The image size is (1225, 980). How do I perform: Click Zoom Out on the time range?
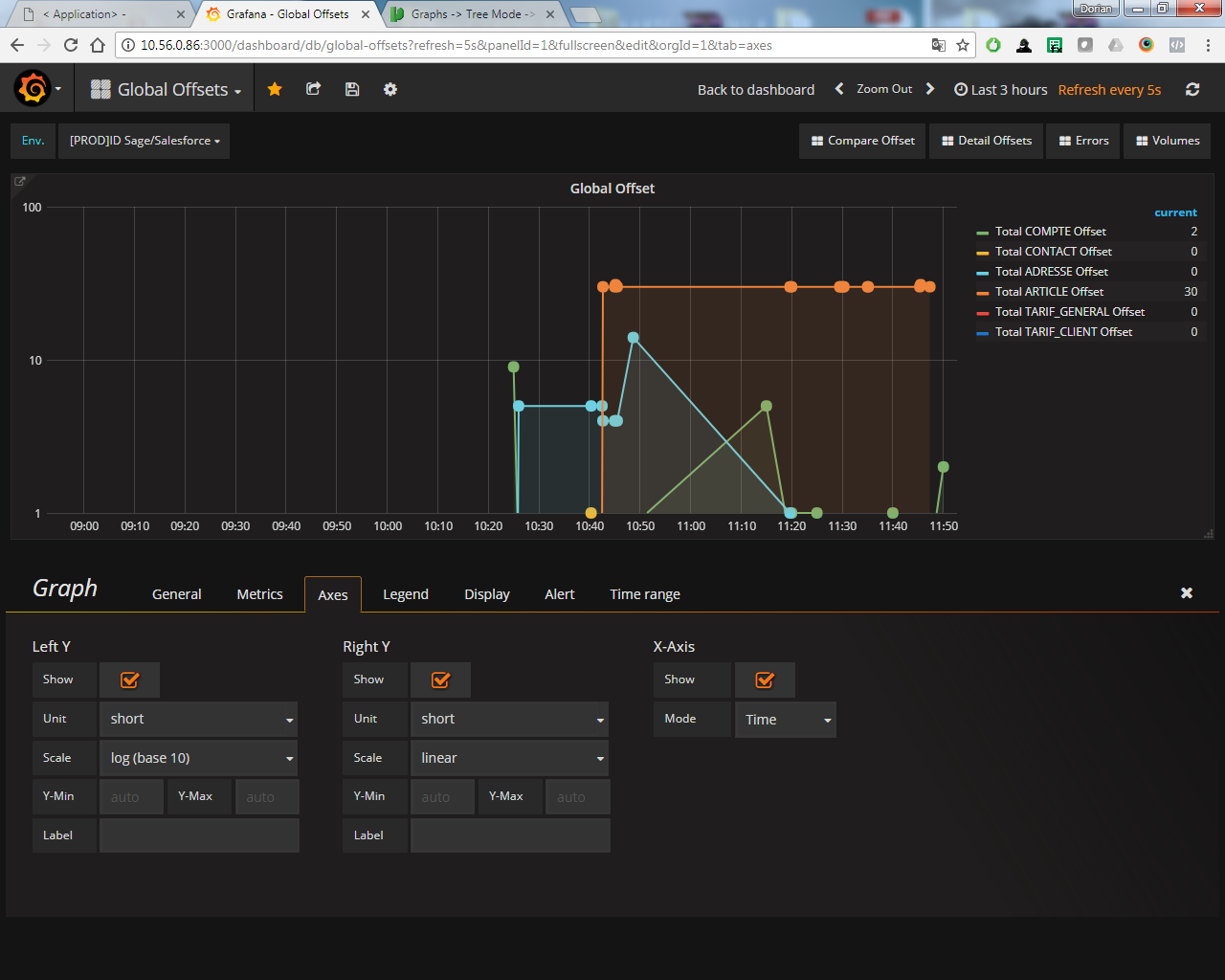(884, 88)
